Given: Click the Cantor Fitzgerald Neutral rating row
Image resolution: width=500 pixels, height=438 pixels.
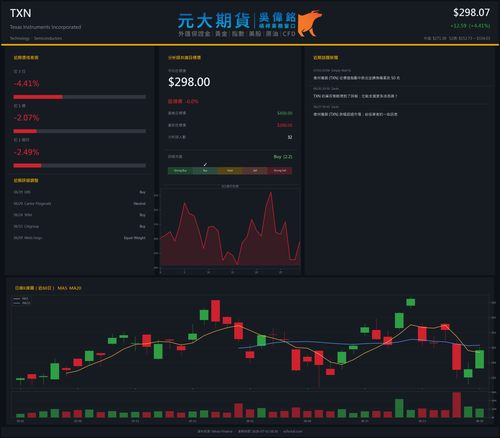Looking at the screenshot, I should [80, 203].
